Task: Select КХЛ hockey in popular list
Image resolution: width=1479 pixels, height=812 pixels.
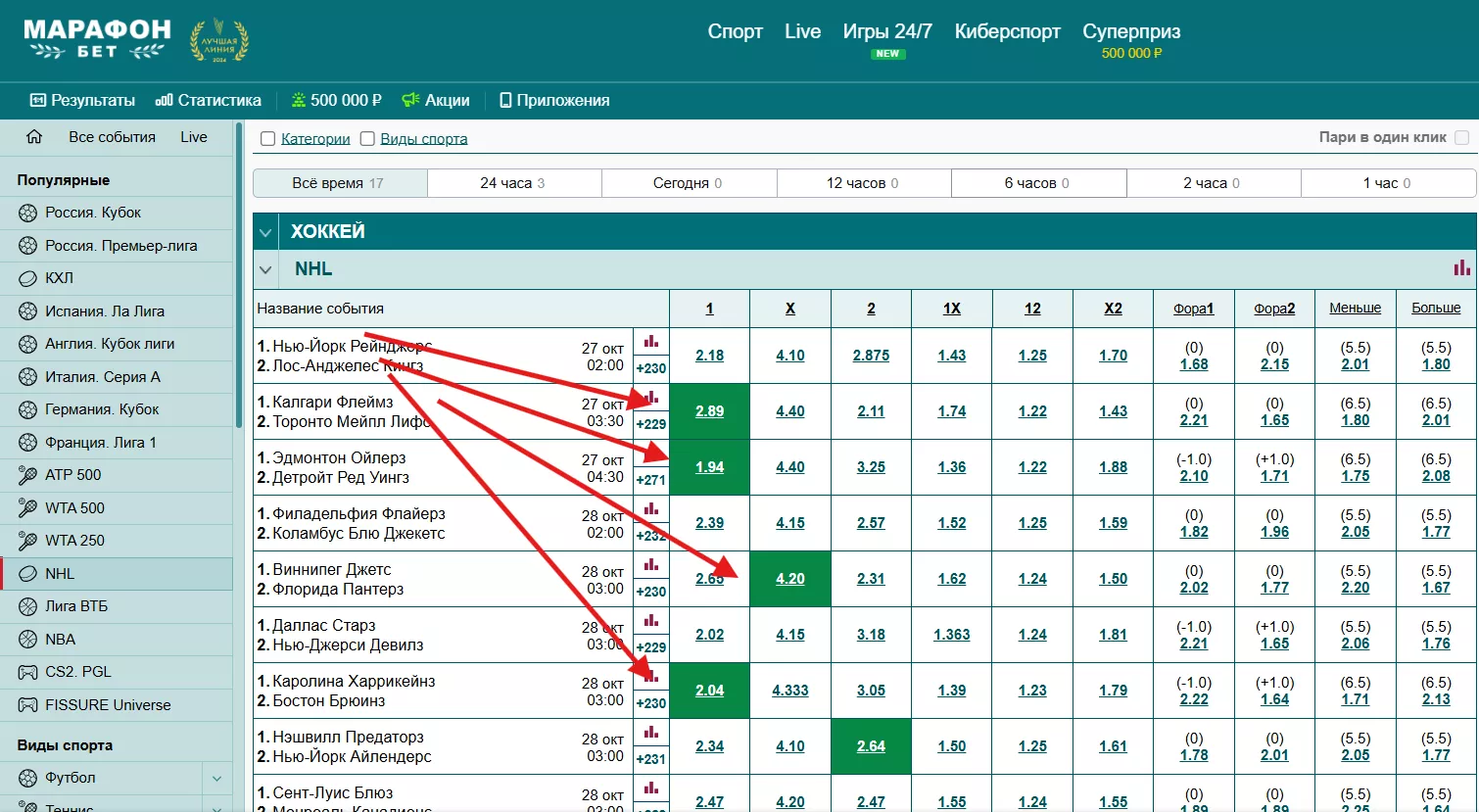Action: tap(117, 278)
